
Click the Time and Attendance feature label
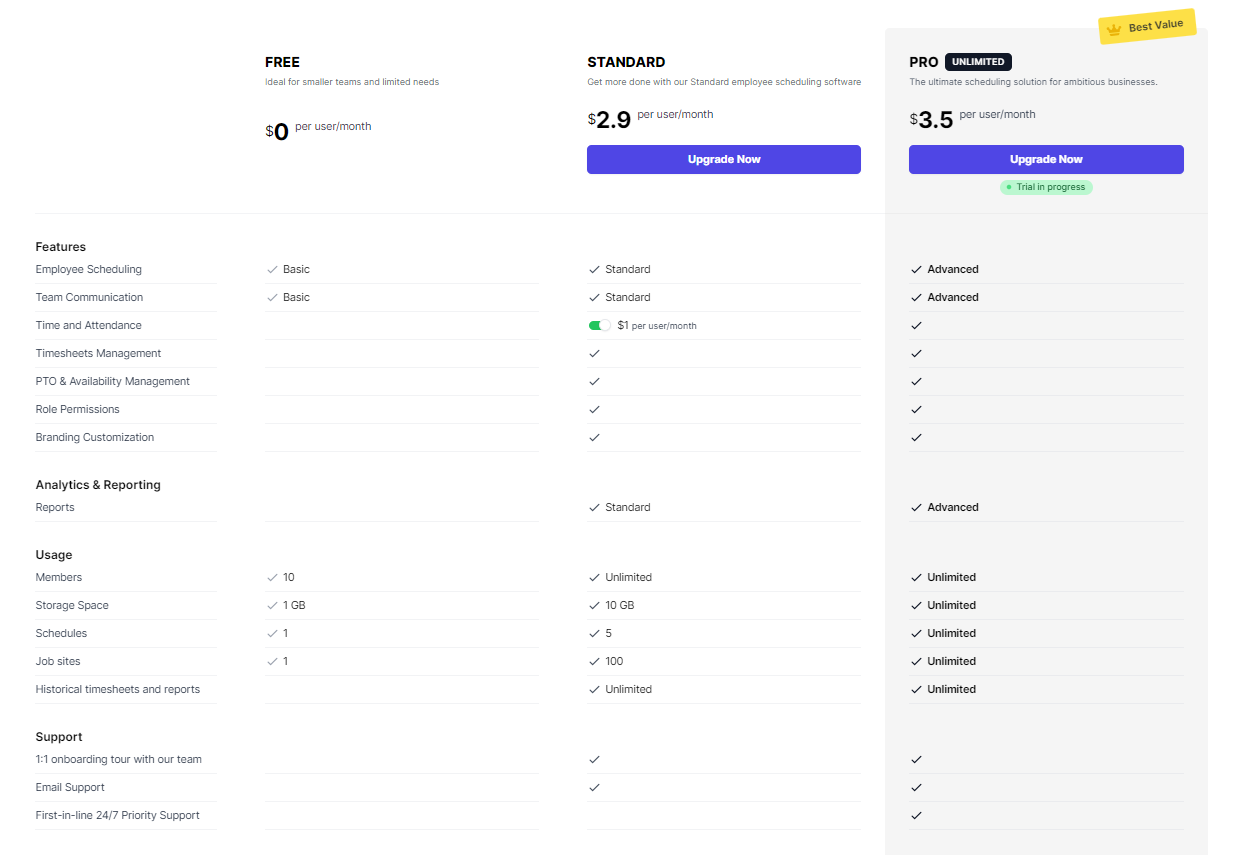[x=89, y=325]
